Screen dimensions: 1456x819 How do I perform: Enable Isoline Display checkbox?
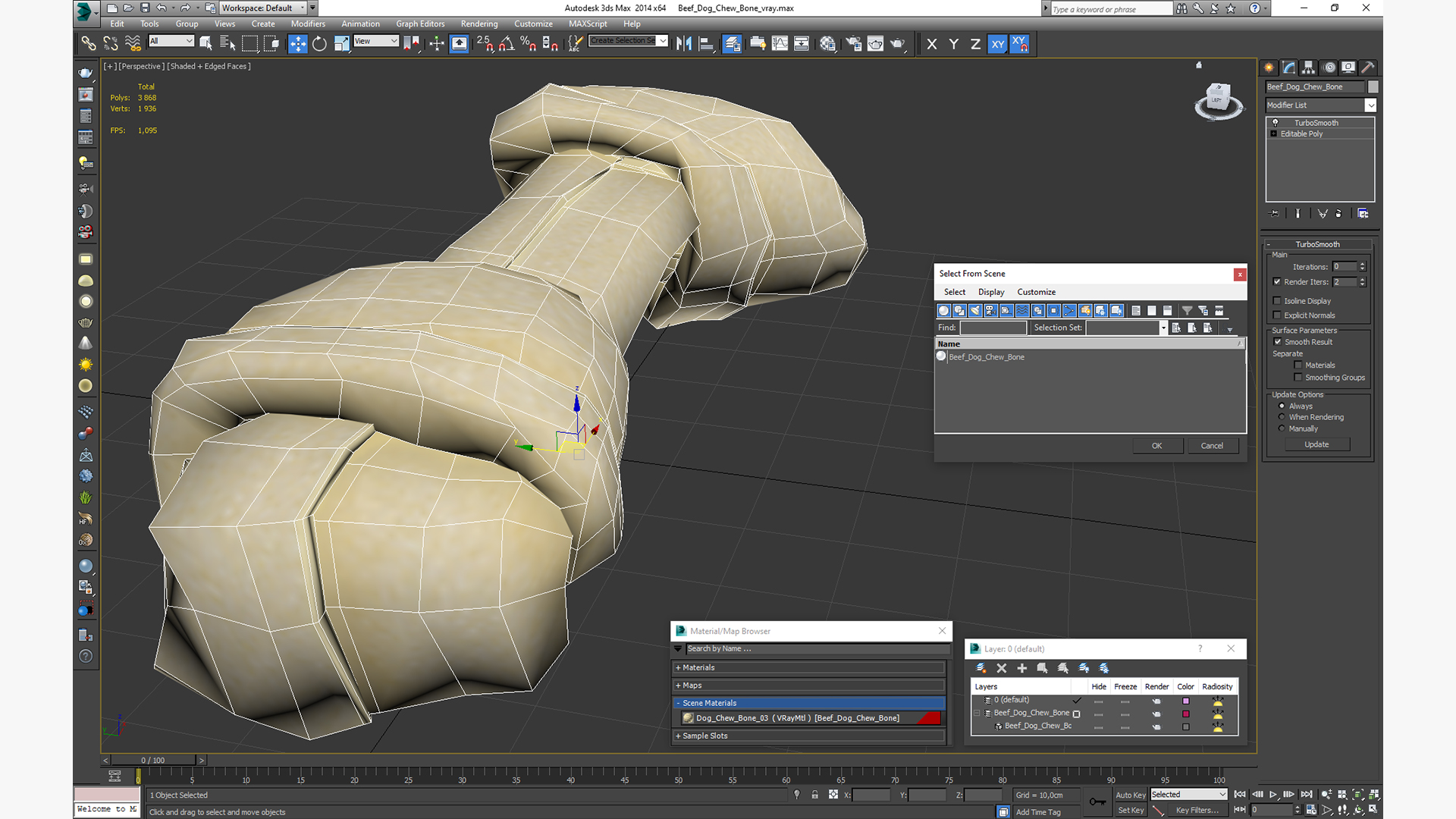pyautogui.click(x=1277, y=301)
